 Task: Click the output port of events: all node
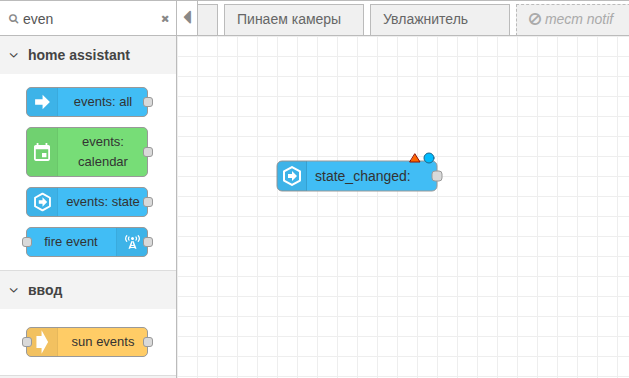(148, 102)
